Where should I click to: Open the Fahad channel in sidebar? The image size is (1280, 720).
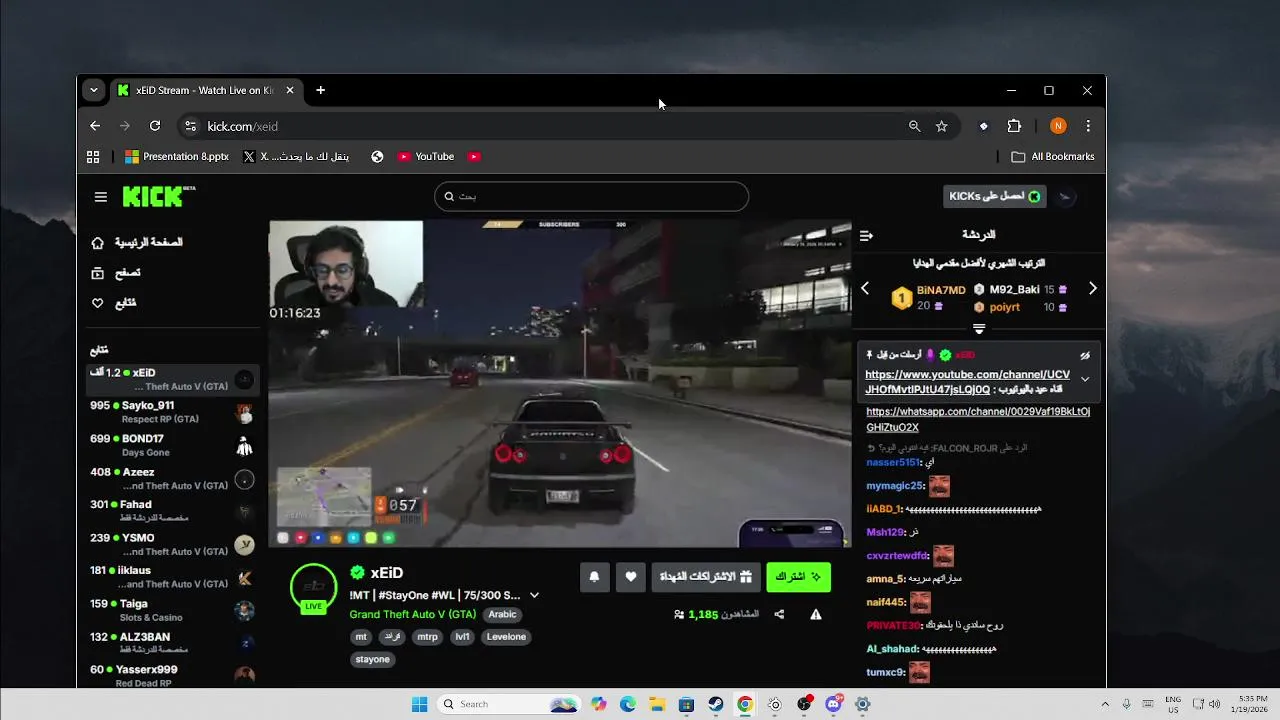tap(173, 511)
